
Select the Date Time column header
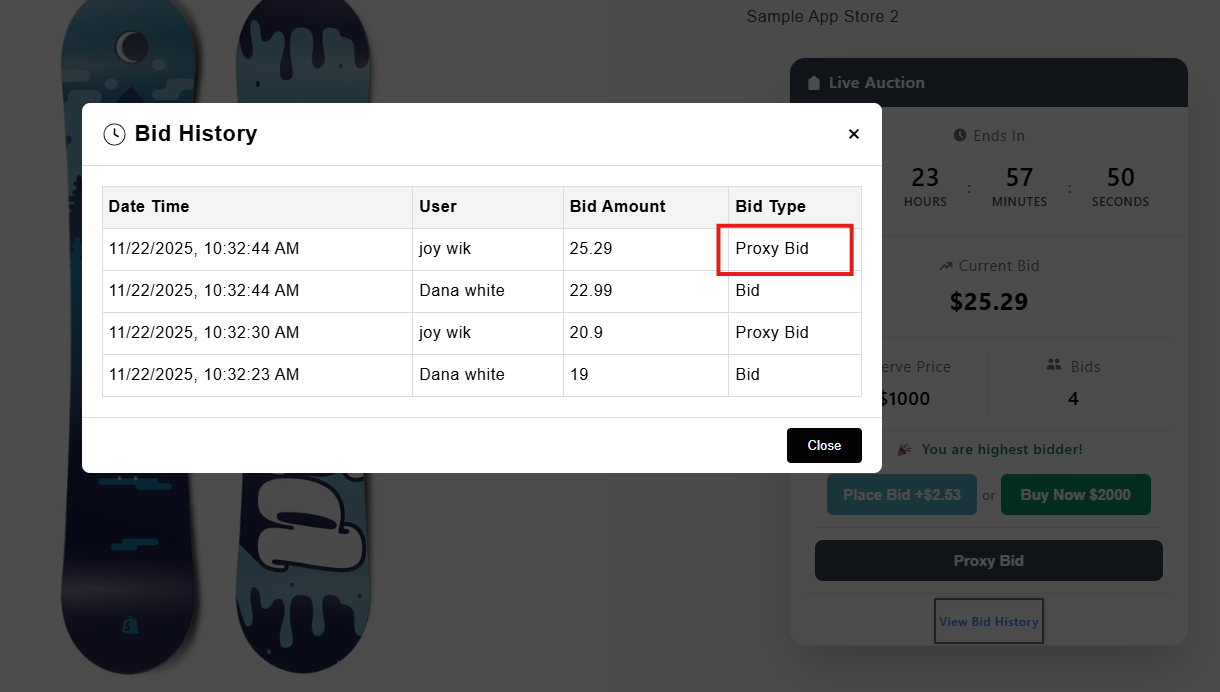(149, 206)
